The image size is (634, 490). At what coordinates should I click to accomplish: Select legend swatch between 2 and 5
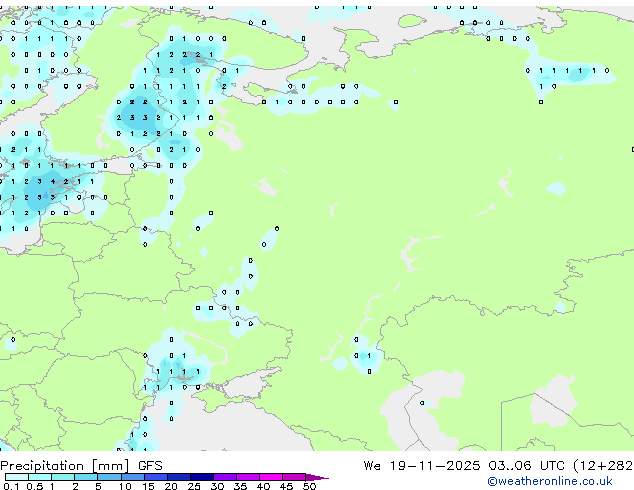(x=86, y=477)
